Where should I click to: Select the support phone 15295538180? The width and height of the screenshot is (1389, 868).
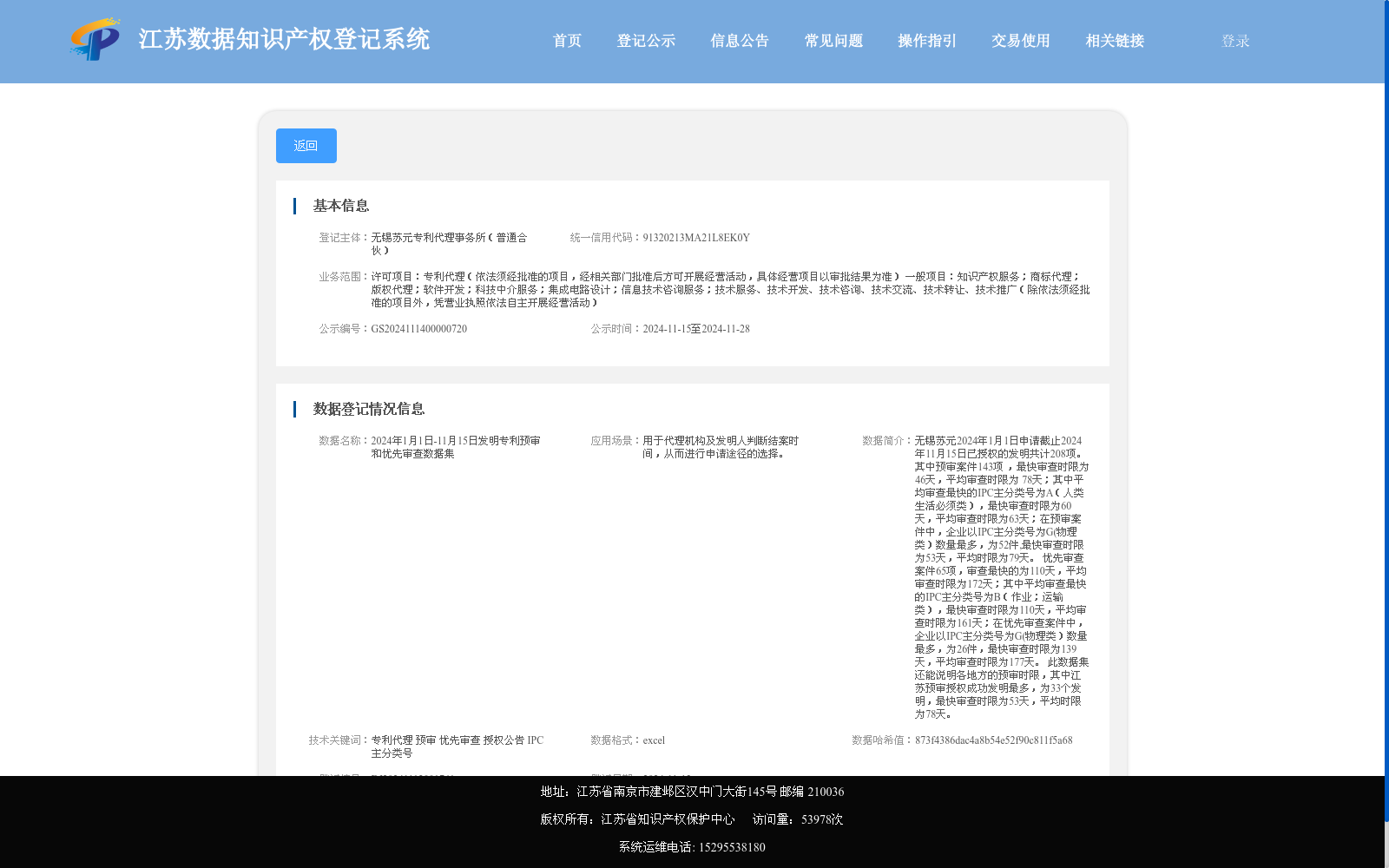click(732, 847)
